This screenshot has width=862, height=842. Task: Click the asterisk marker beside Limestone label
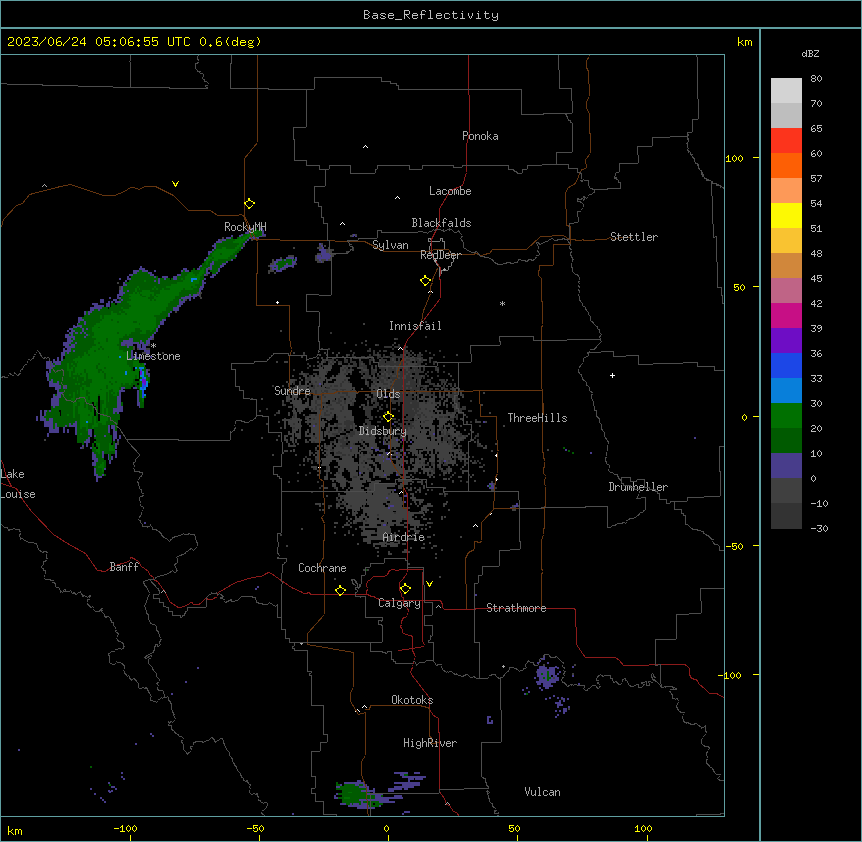[154, 346]
